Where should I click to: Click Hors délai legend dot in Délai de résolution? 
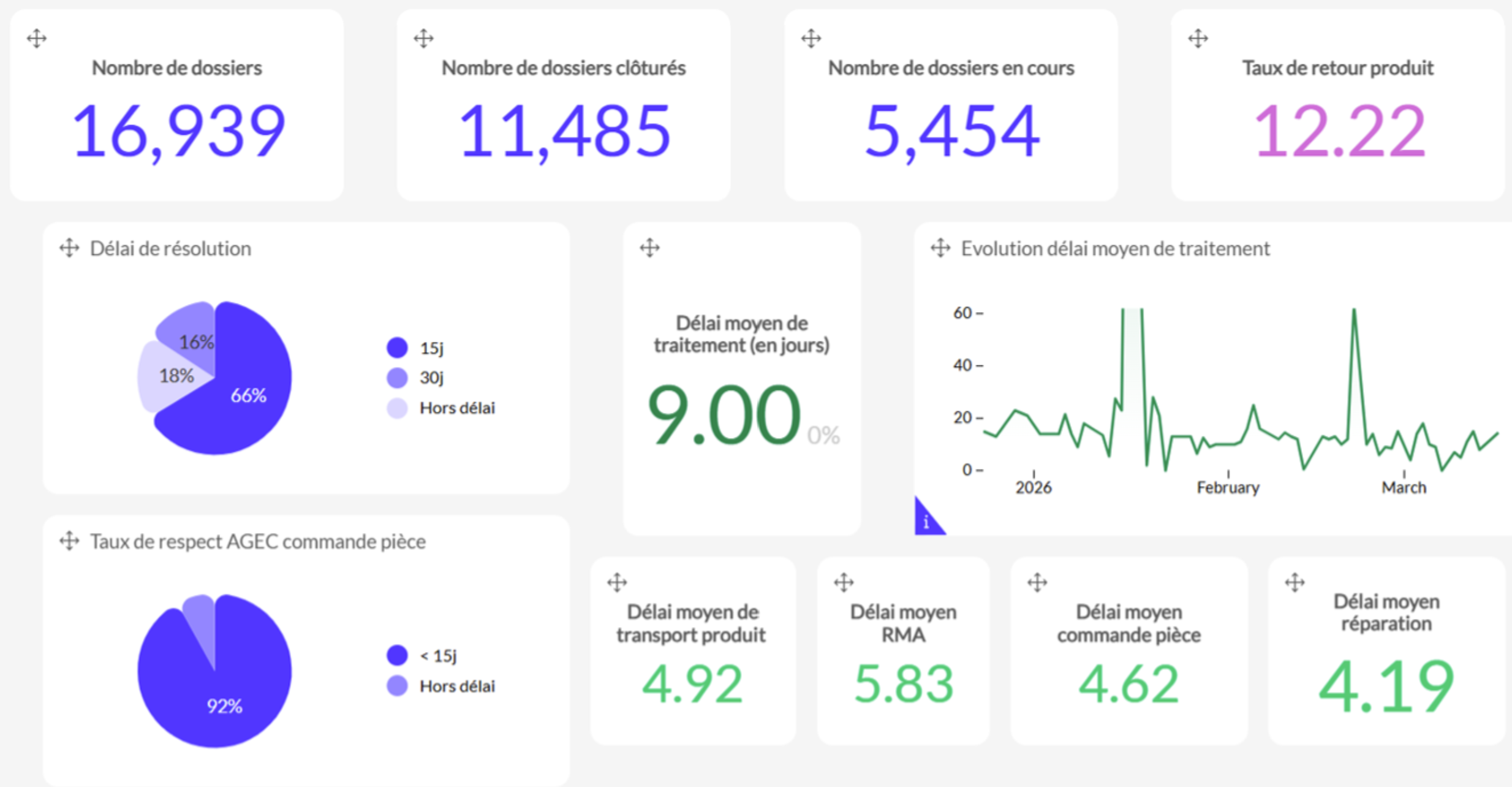397,408
